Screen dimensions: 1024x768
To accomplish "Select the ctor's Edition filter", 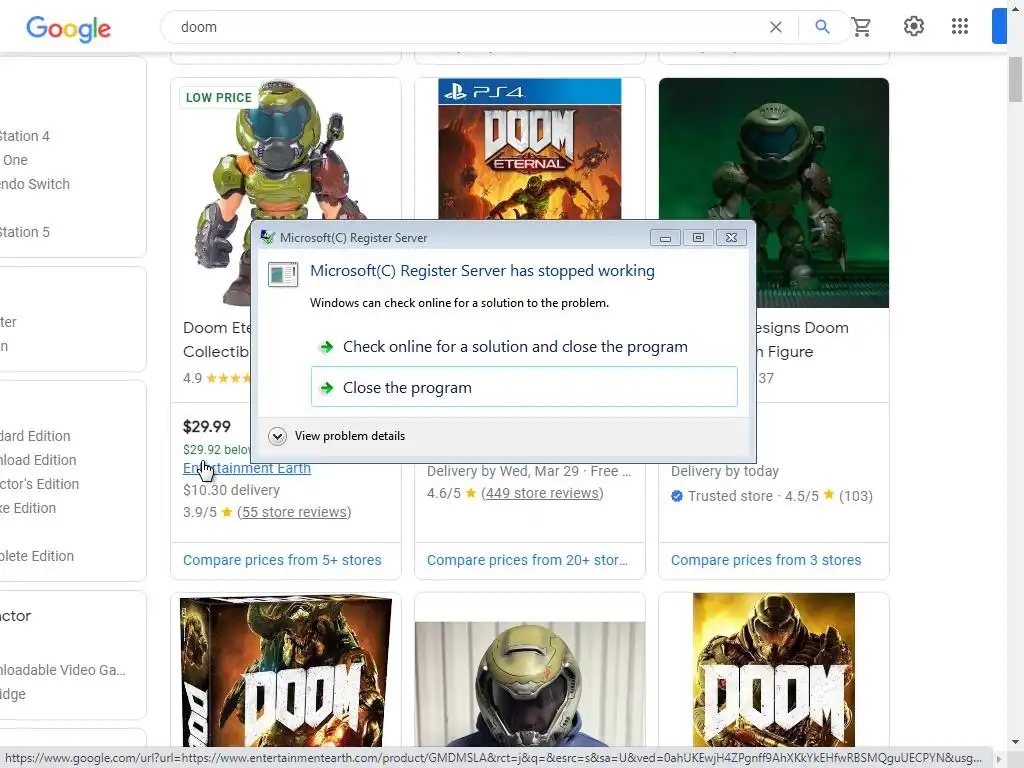I will [39, 485].
